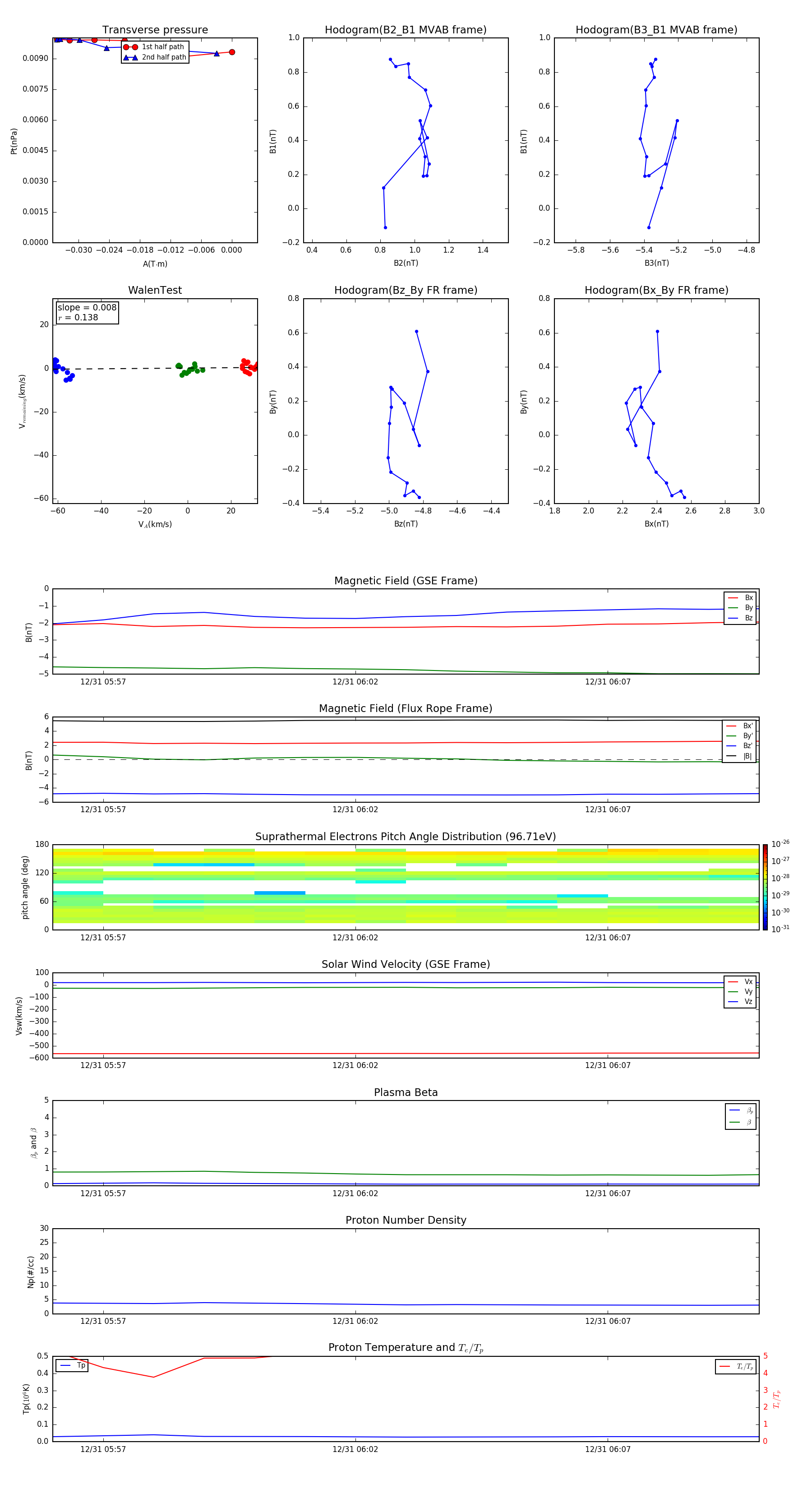This screenshot has width=812, height=1489.
Task: Click the red 'Te/Tp' legend entry
Action: coord(736,1366)
